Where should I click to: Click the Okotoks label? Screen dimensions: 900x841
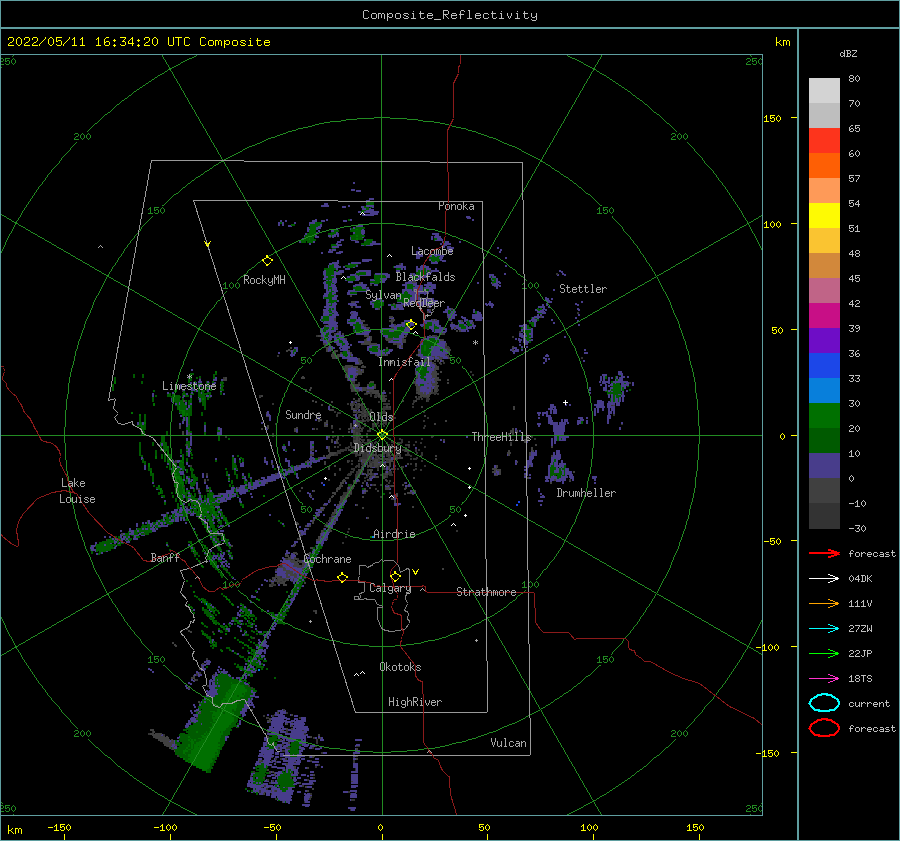(400, 667)
